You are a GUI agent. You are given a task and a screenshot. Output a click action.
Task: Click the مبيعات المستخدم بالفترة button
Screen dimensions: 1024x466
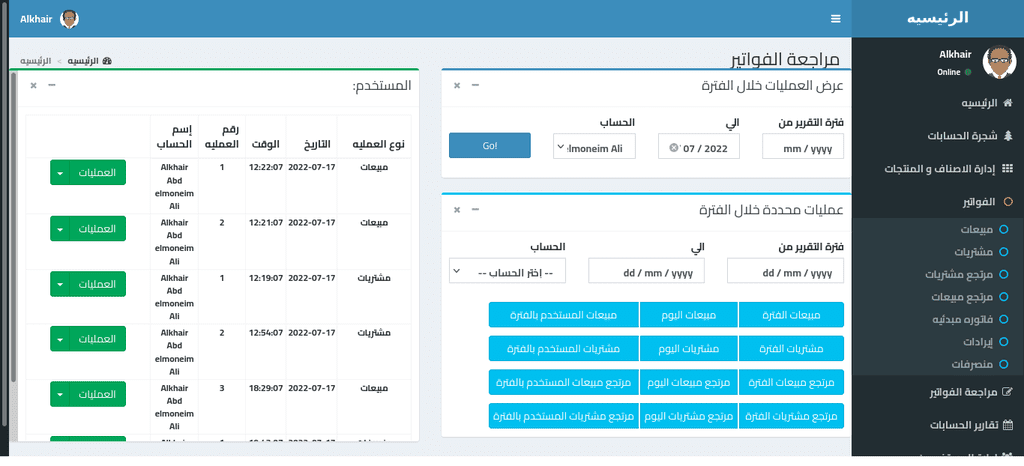(564, 315)
